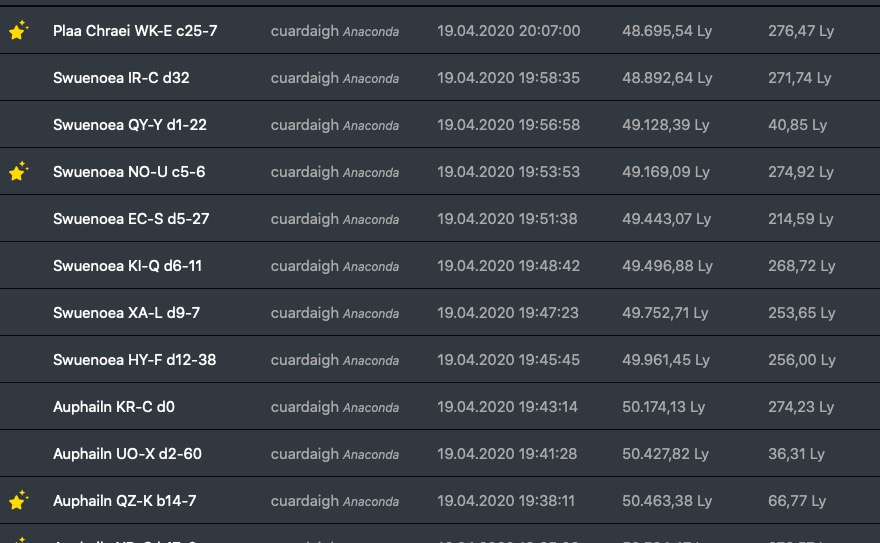Select the Swuenoea QY-Y d1-22 entry
880x543 pixels.
(130, 125)
